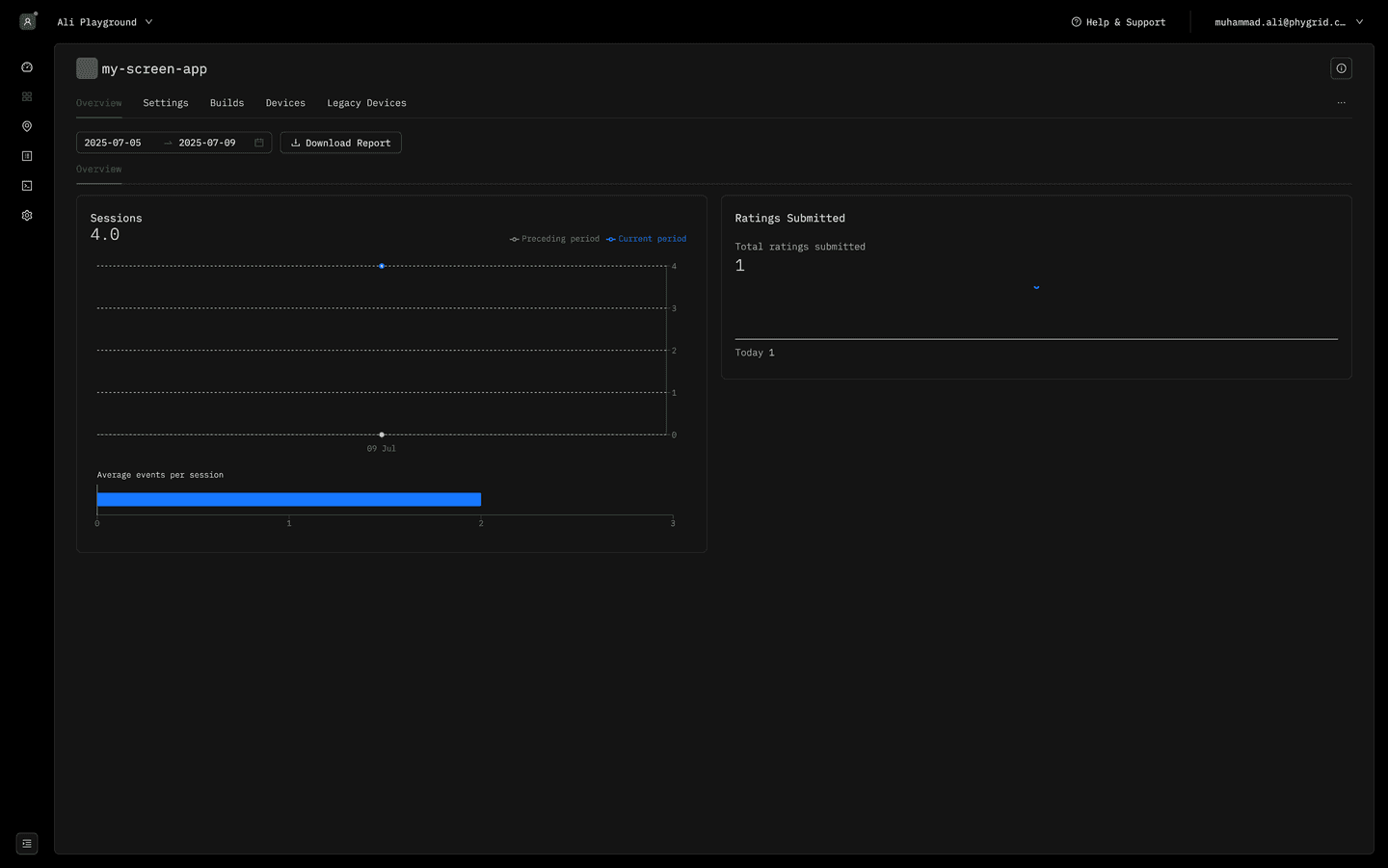This screenshot has width=1388, height=868.
Task: Click the blue events per session bar
Action: pos(288,499)
